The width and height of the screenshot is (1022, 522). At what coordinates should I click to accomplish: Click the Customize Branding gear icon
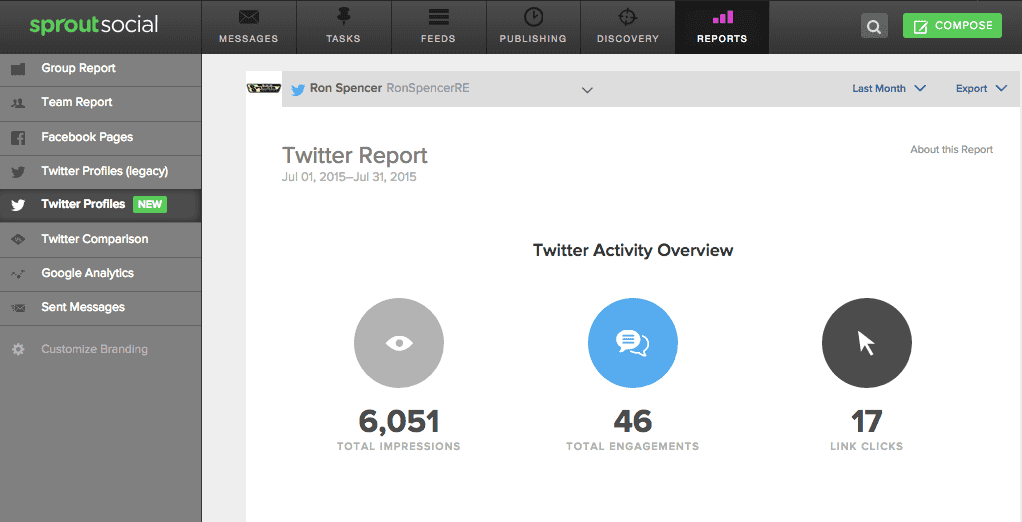click(18, 349)
